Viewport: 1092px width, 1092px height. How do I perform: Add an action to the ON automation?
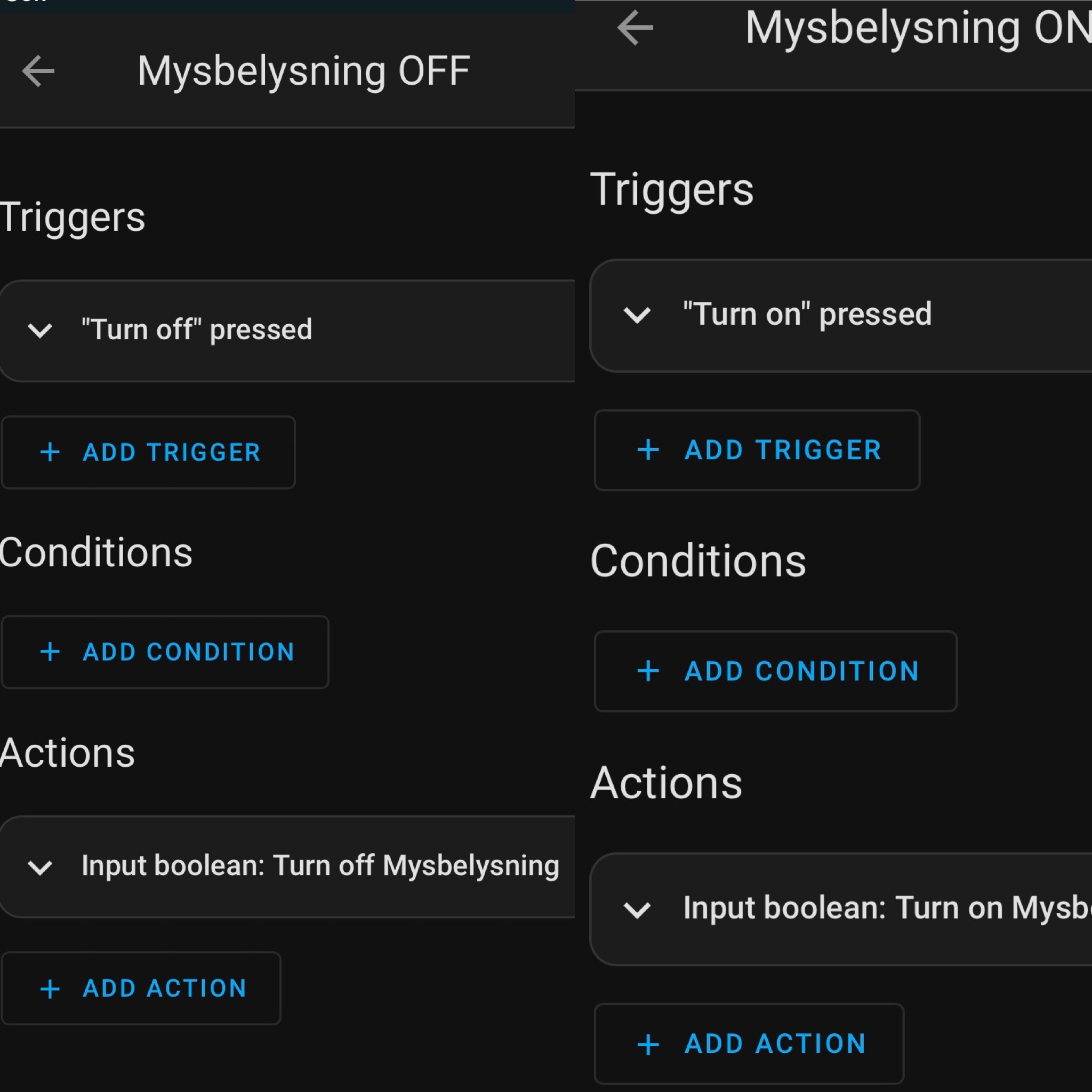[x=749, y=1044]
